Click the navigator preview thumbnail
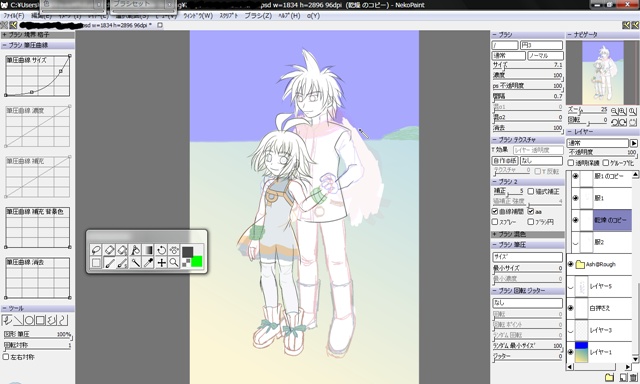640x384 pixels. [603, 73]
